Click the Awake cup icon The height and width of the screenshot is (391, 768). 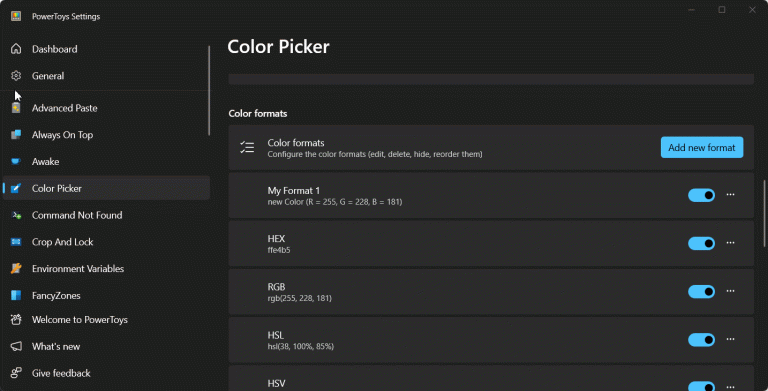click(16, 162)
